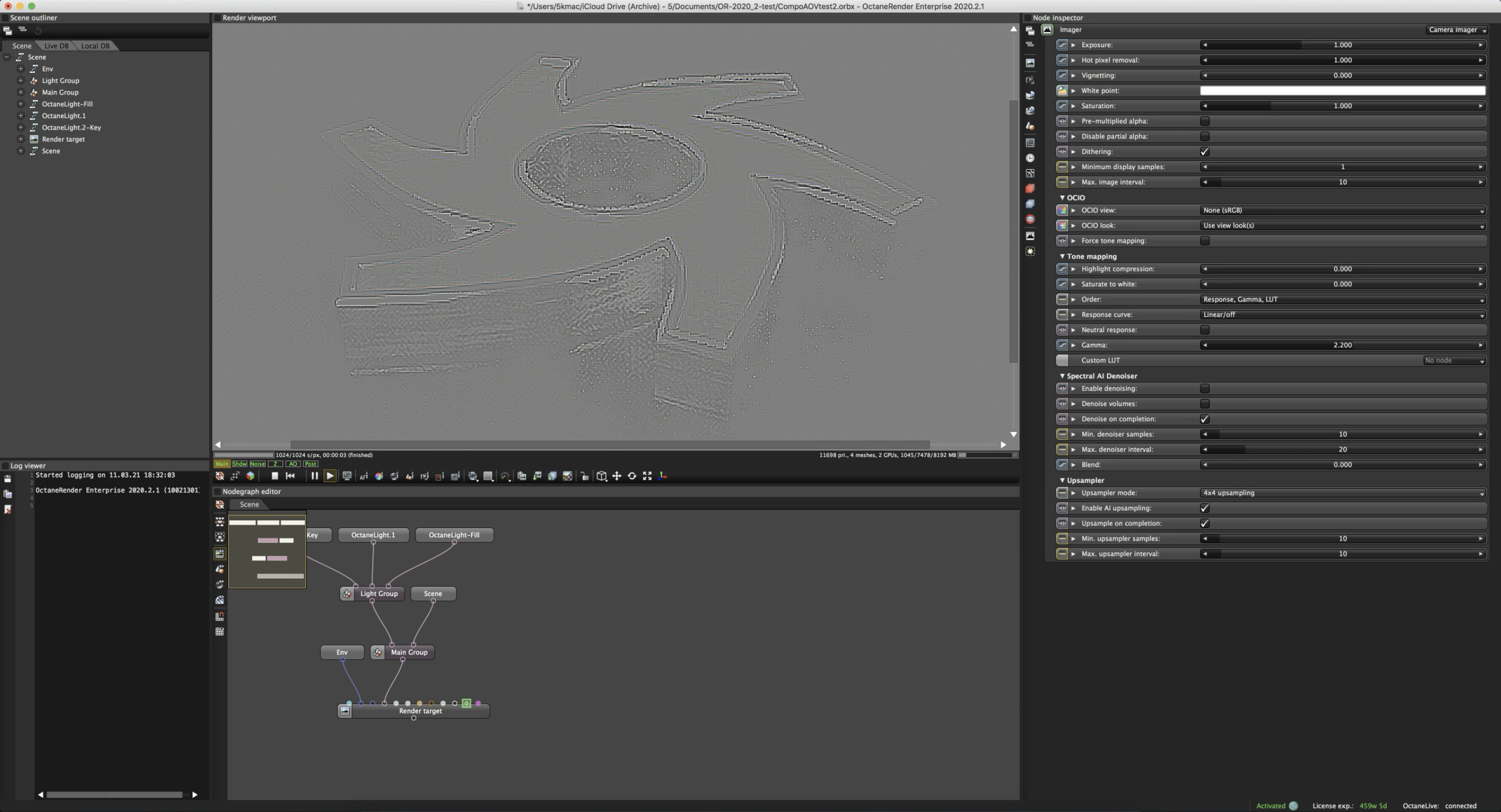This screenshot has height=812, width=1501.
Task: Stop the render with the stop button
Action: (x=275, y=476)
